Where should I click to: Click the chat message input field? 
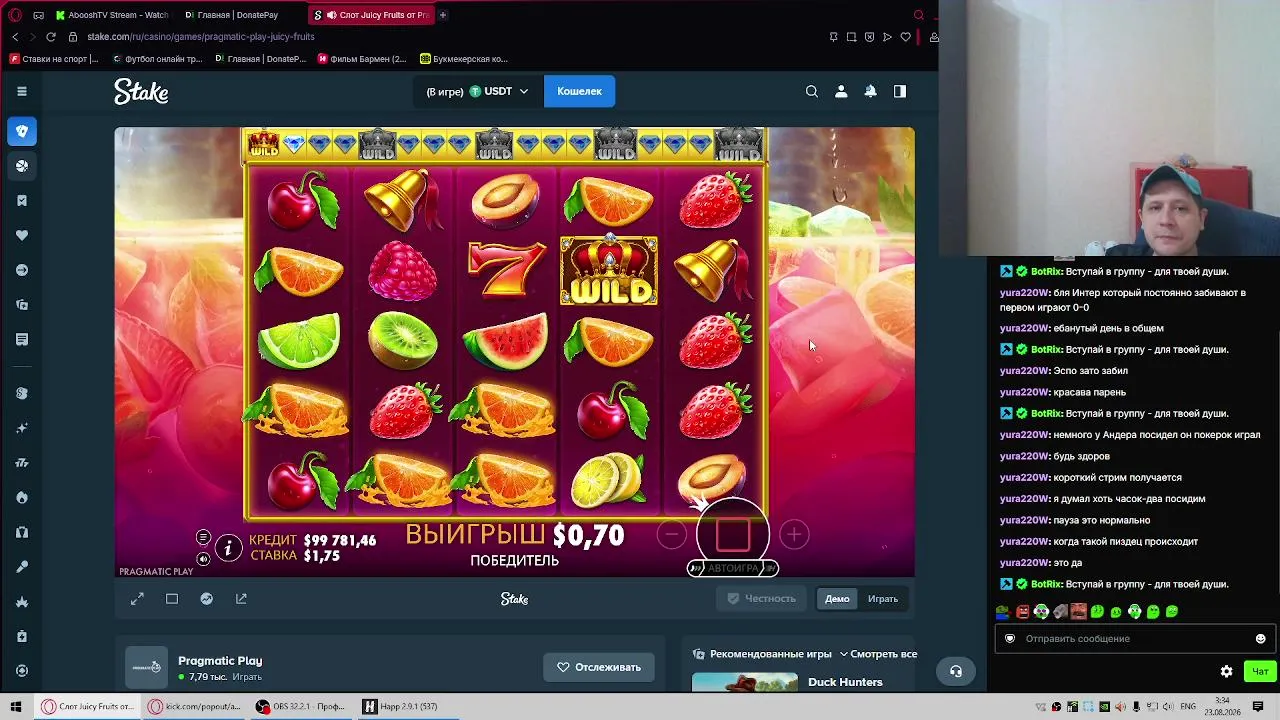(x=1134, y=638)
